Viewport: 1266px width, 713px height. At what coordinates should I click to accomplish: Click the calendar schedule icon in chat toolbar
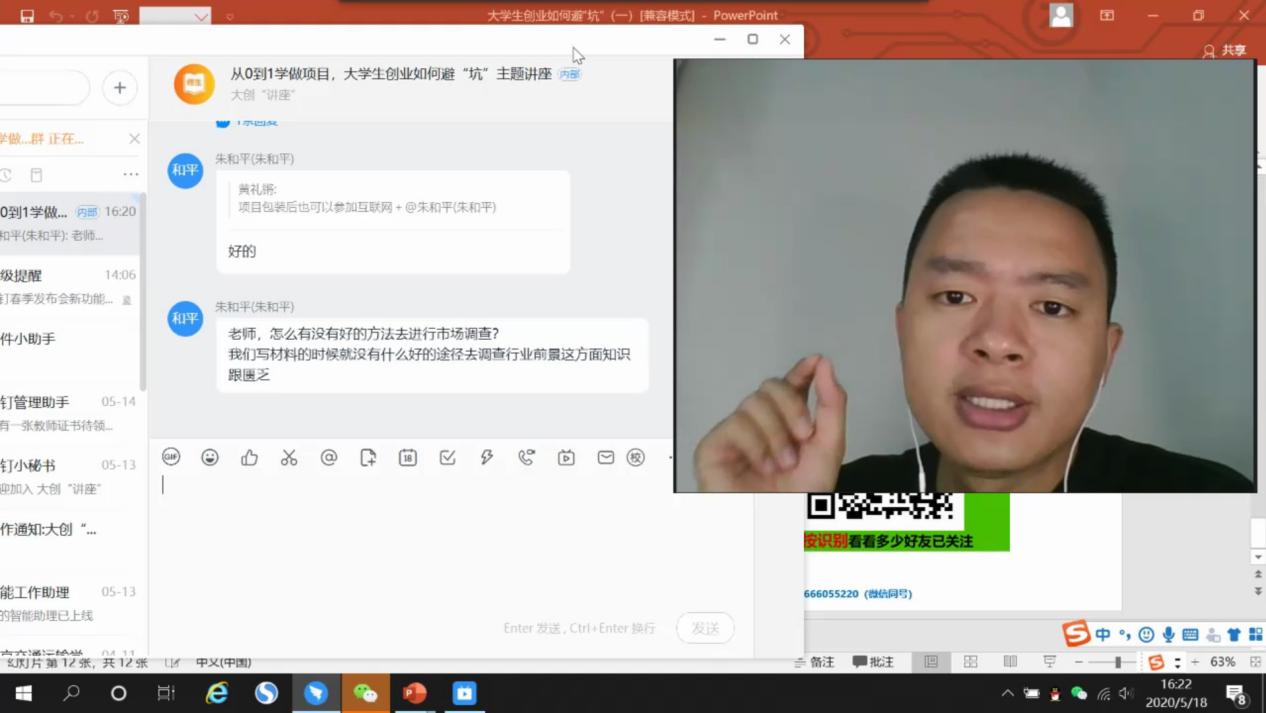coord(408,457)
